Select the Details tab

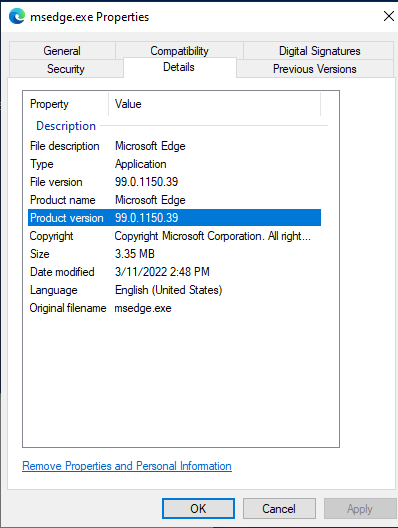coord(179,67)
